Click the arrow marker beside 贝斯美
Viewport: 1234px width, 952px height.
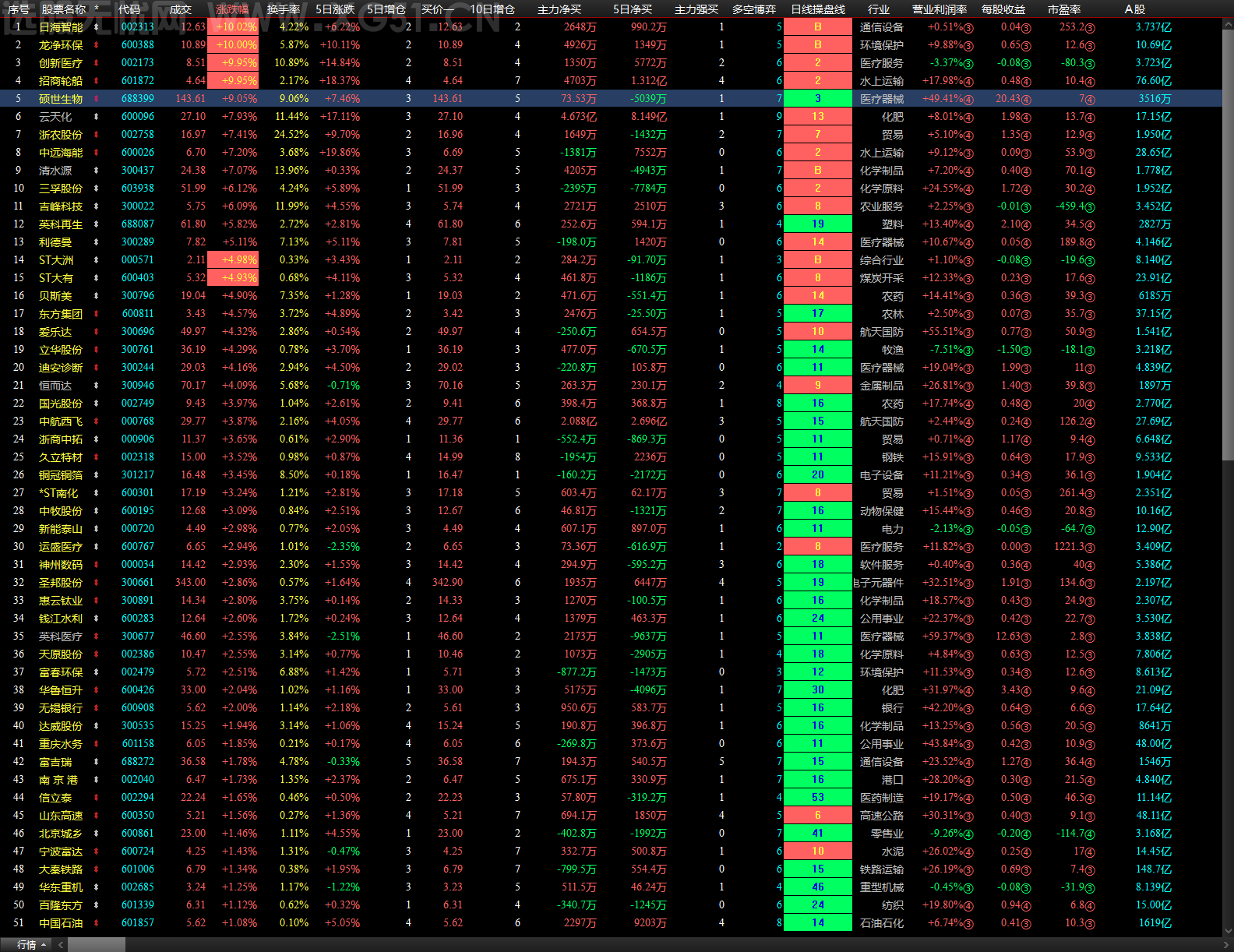click(x=97, y=296)
